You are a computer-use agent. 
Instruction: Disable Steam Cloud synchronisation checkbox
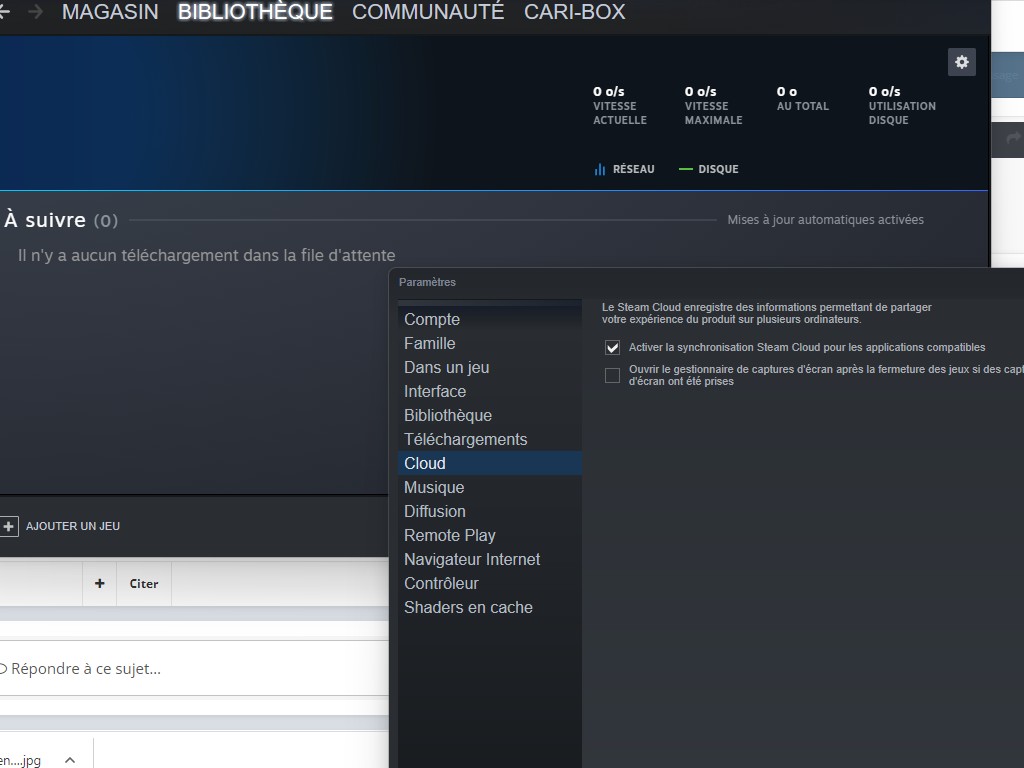[612, 347]
